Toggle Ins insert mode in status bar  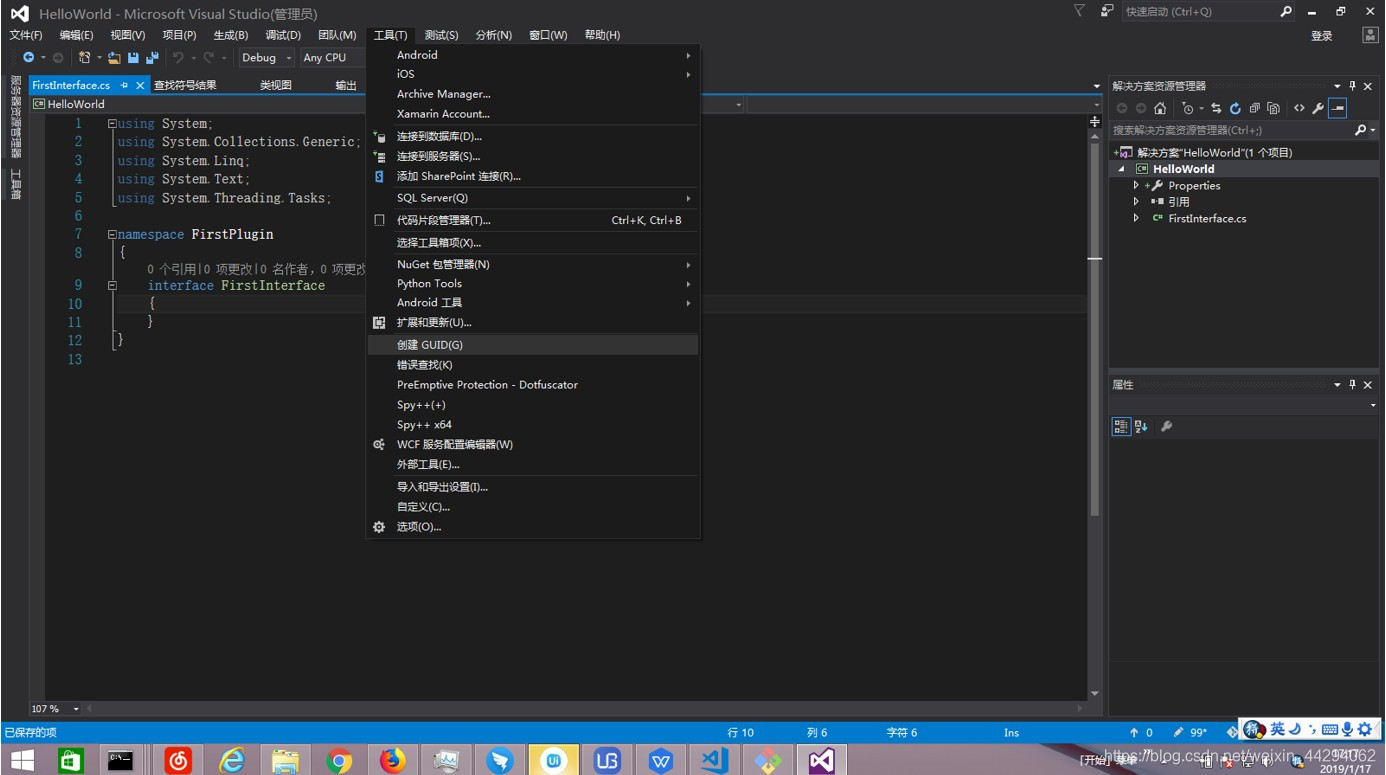pyautogui.click(x=1011, y=733)
